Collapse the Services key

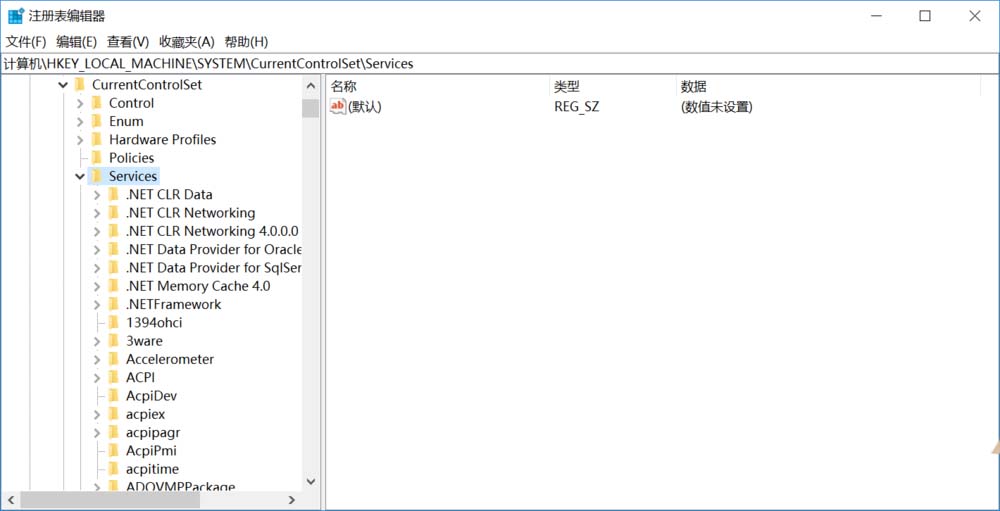[x=80, y=176]
